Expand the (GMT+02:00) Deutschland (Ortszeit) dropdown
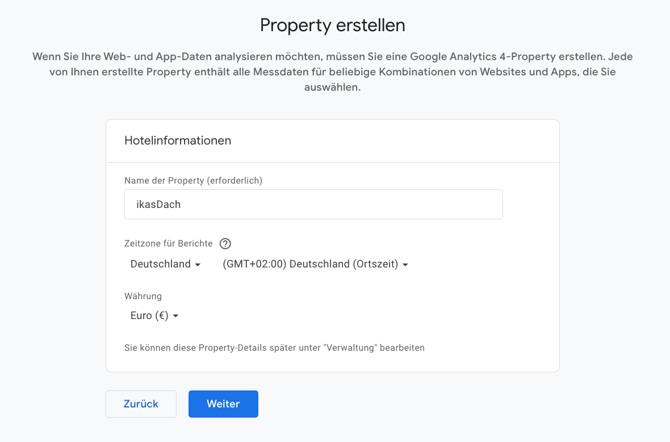Viewport: 670px width, 442px height. tap(315, 264)
